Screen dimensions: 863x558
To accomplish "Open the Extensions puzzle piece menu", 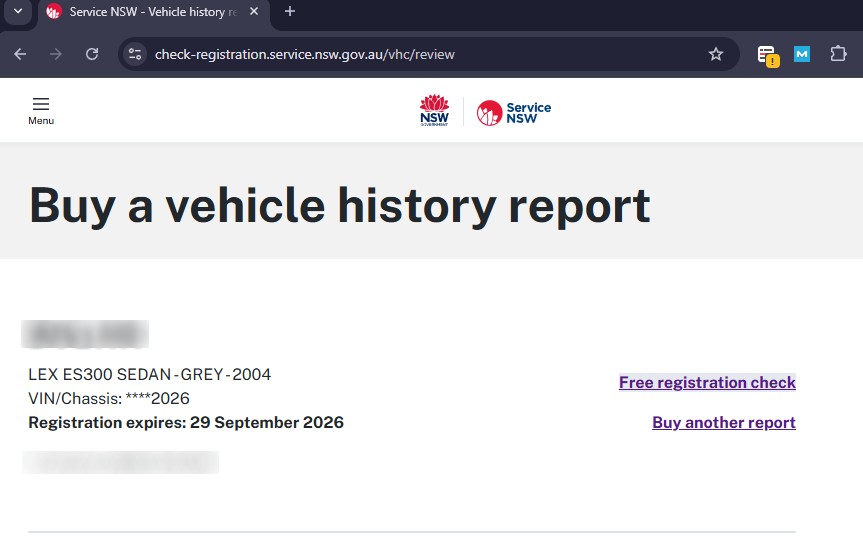I will coord(838,54).
